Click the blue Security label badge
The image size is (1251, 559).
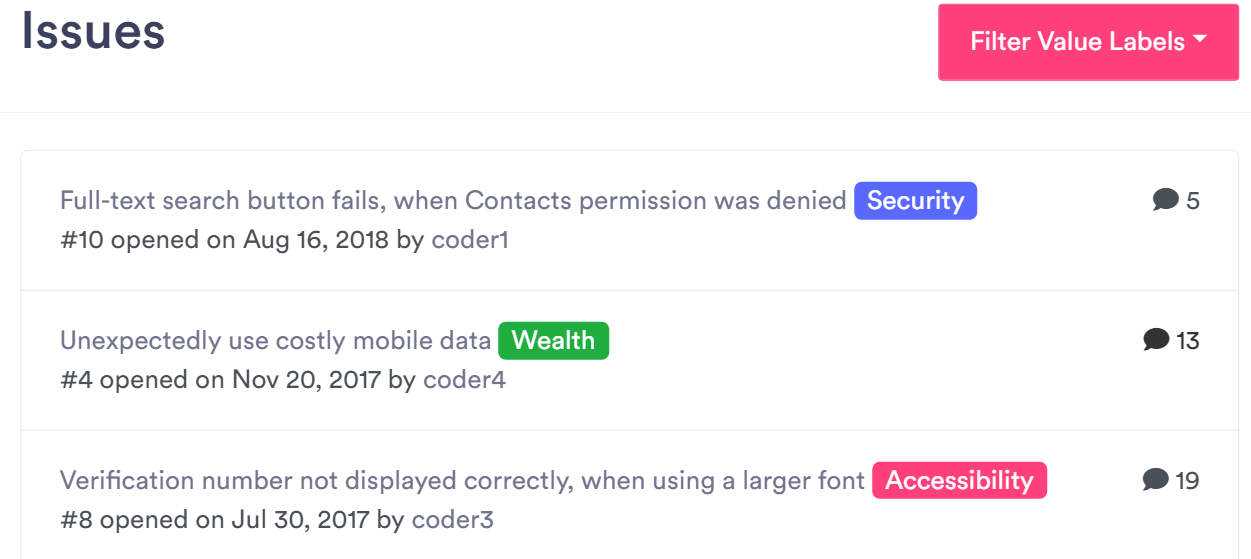[x=915, y=201]
